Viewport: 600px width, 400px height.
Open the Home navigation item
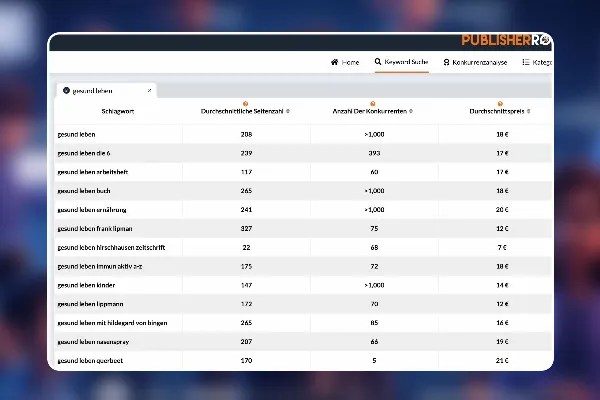[x=345, y=62]
